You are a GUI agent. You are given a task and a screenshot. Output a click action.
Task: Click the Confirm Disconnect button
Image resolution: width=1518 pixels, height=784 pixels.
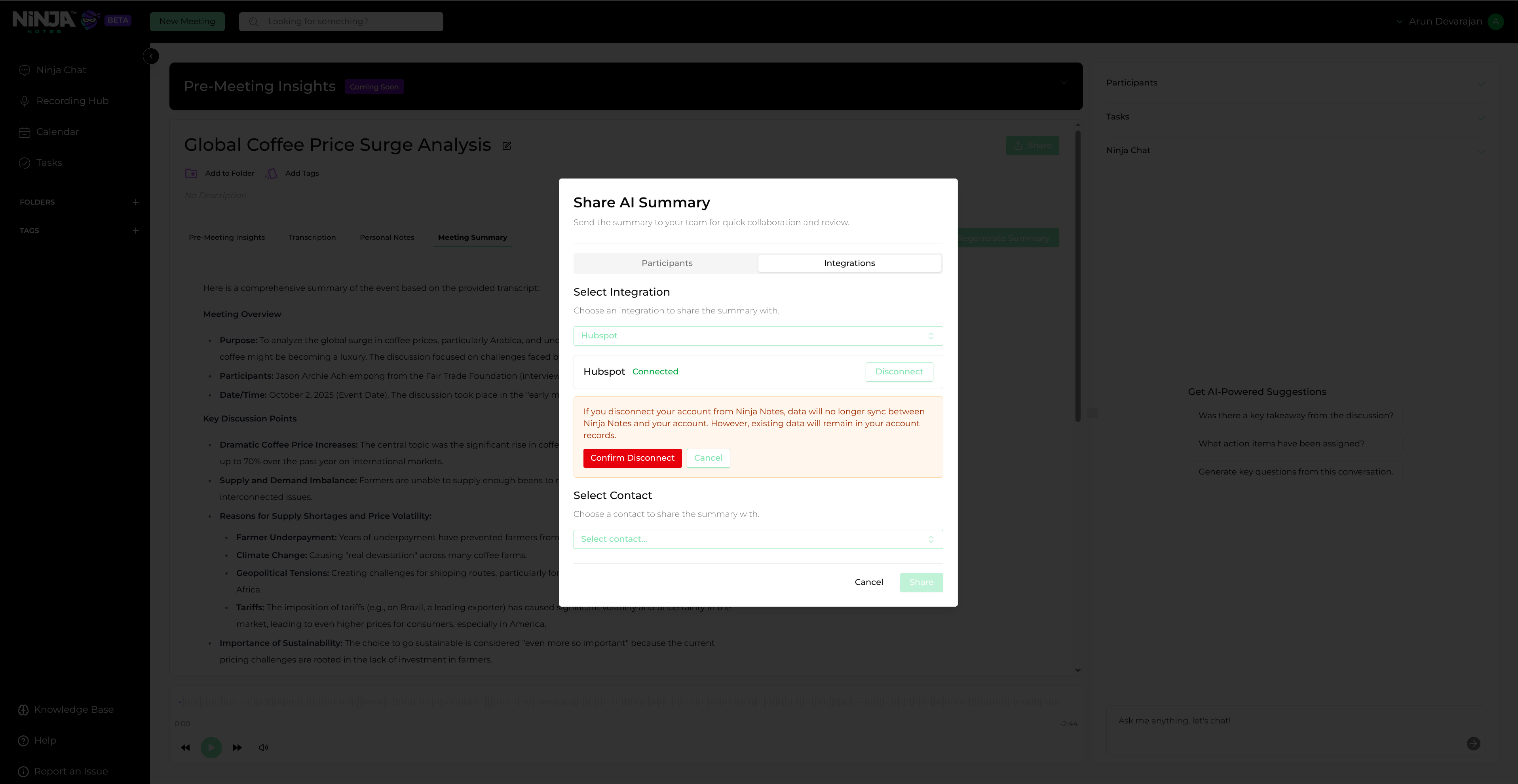(632, 458)
